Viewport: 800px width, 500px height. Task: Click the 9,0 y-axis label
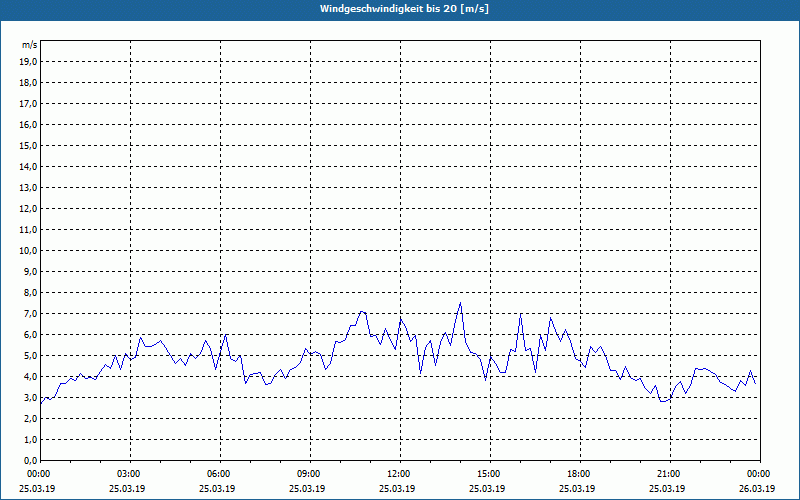click(x=30, y=271)
